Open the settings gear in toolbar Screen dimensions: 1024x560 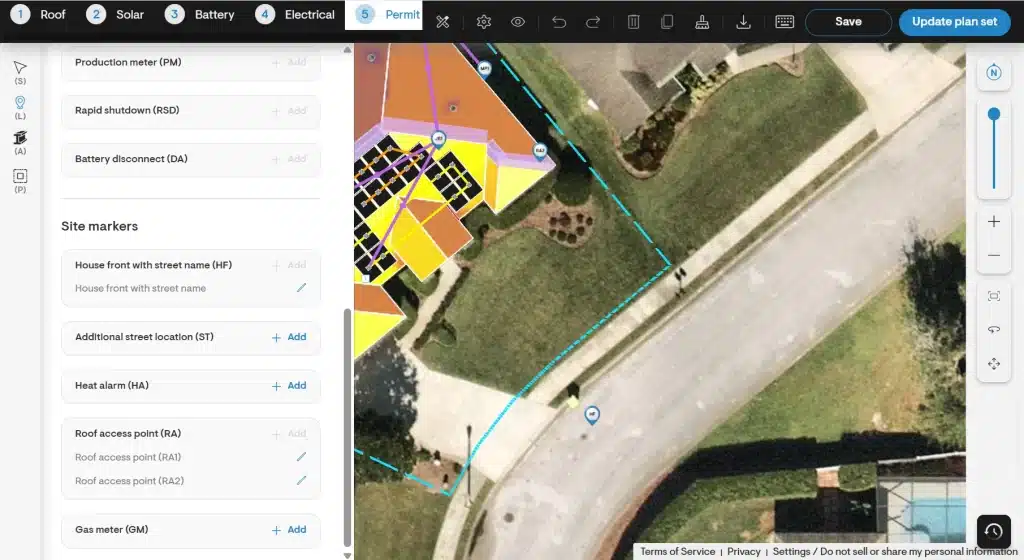coord(484,22)
